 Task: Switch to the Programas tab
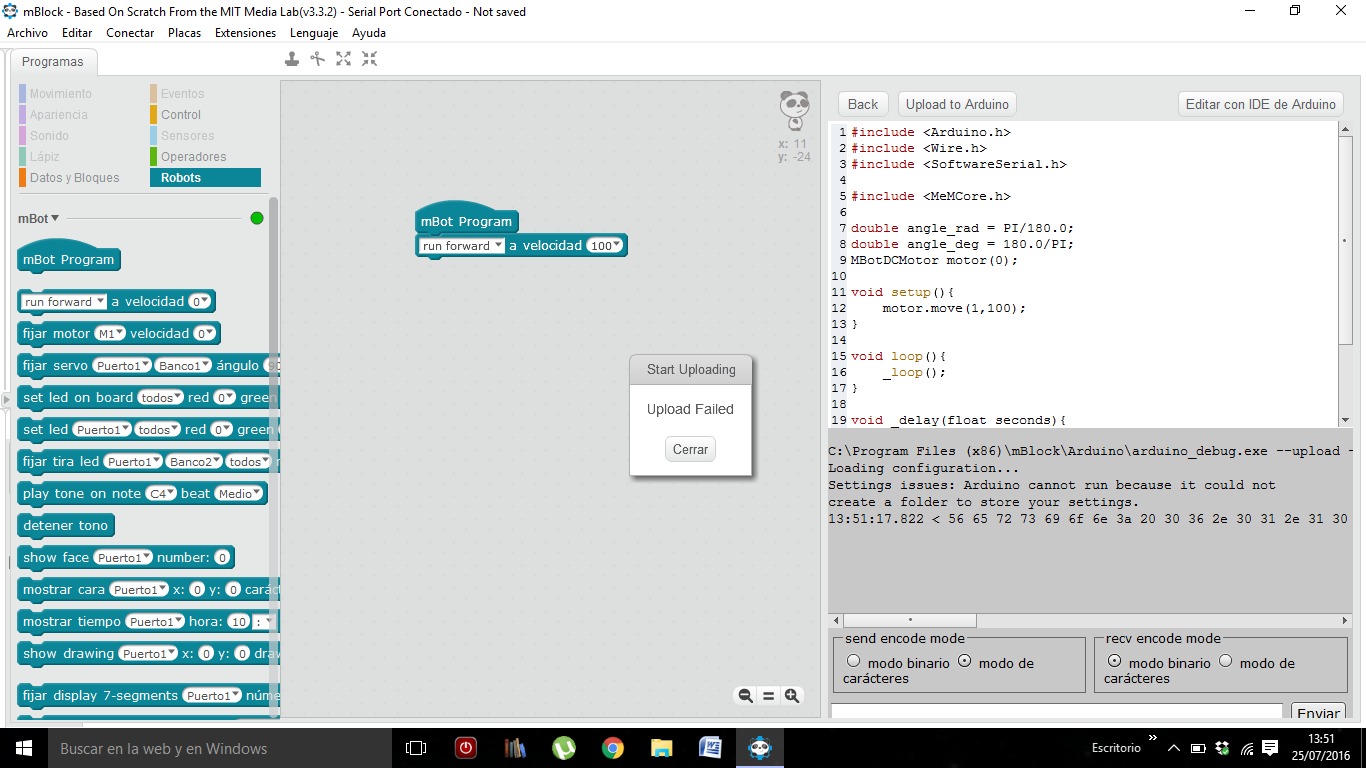(x=53, y=62)
